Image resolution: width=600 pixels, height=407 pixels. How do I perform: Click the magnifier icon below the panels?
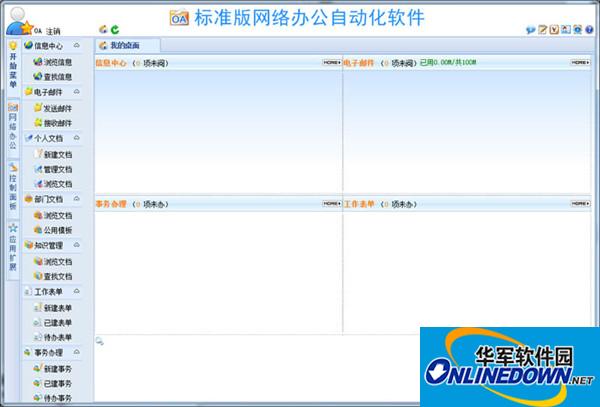pyautogui.click(x=99, y=341)
